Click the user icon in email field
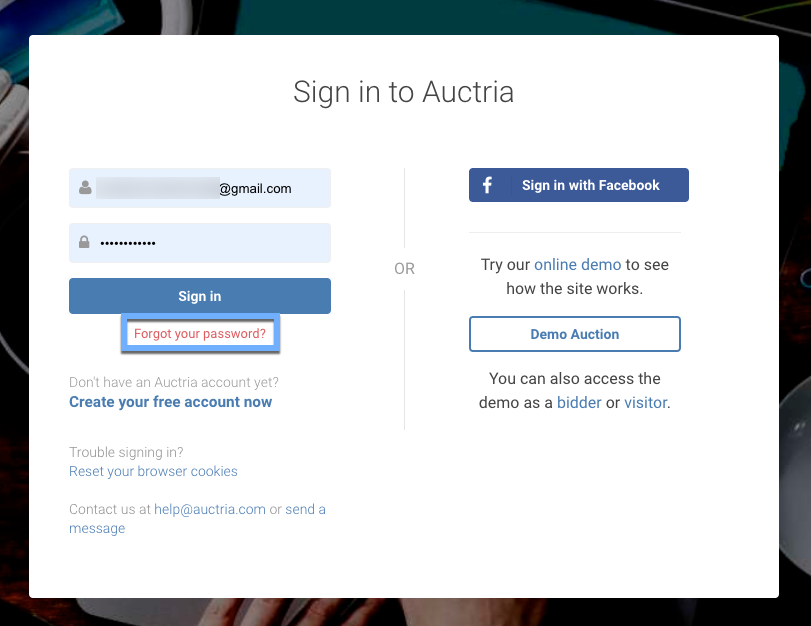811x626 pixels. click(x=86, y=187)
